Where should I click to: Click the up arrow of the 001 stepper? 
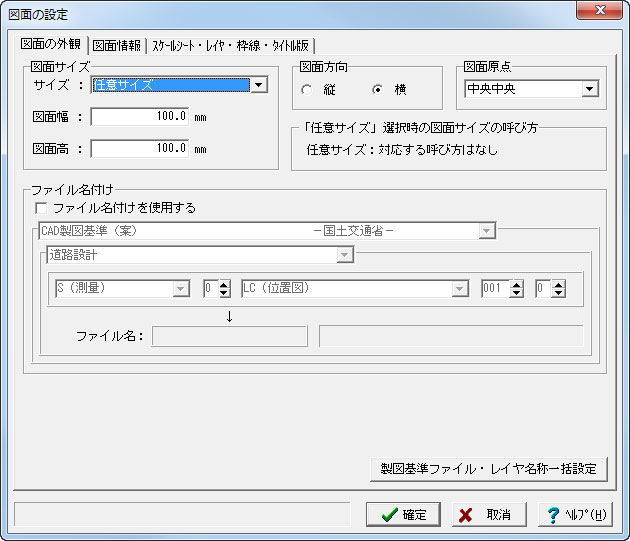(x=517, y=284)
